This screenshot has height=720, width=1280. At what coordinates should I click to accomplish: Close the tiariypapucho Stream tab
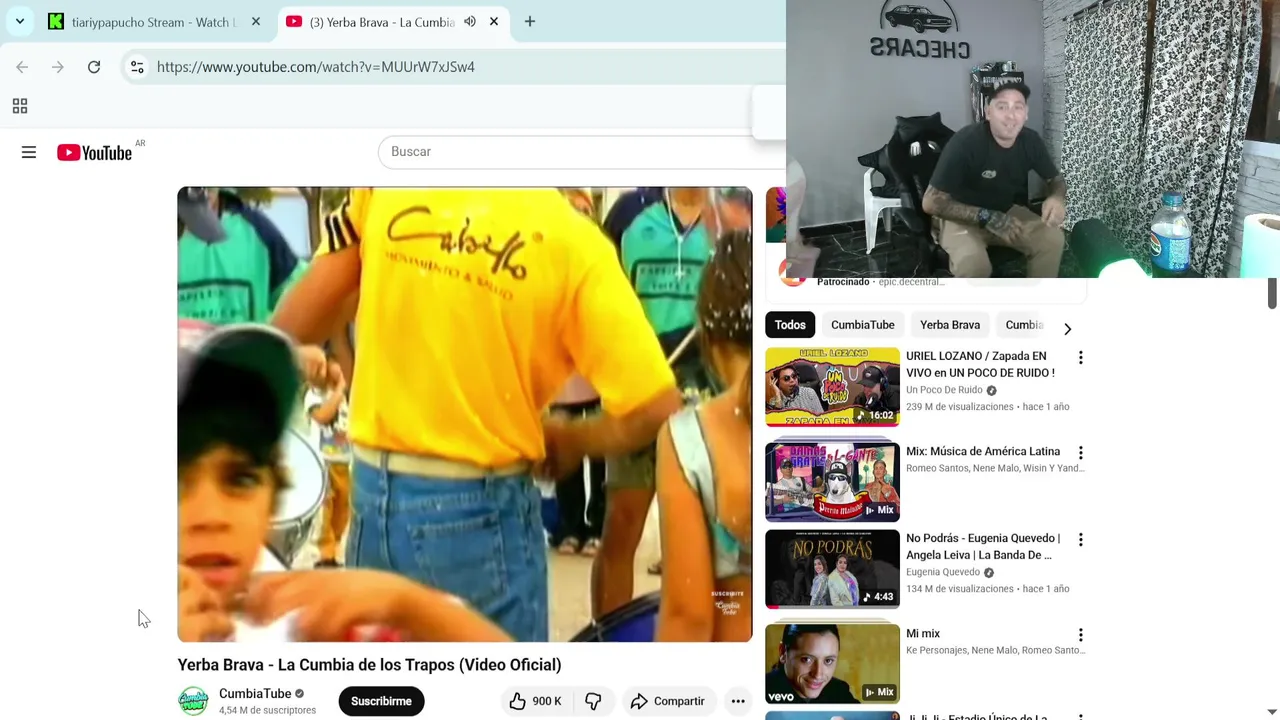(256, 21)
